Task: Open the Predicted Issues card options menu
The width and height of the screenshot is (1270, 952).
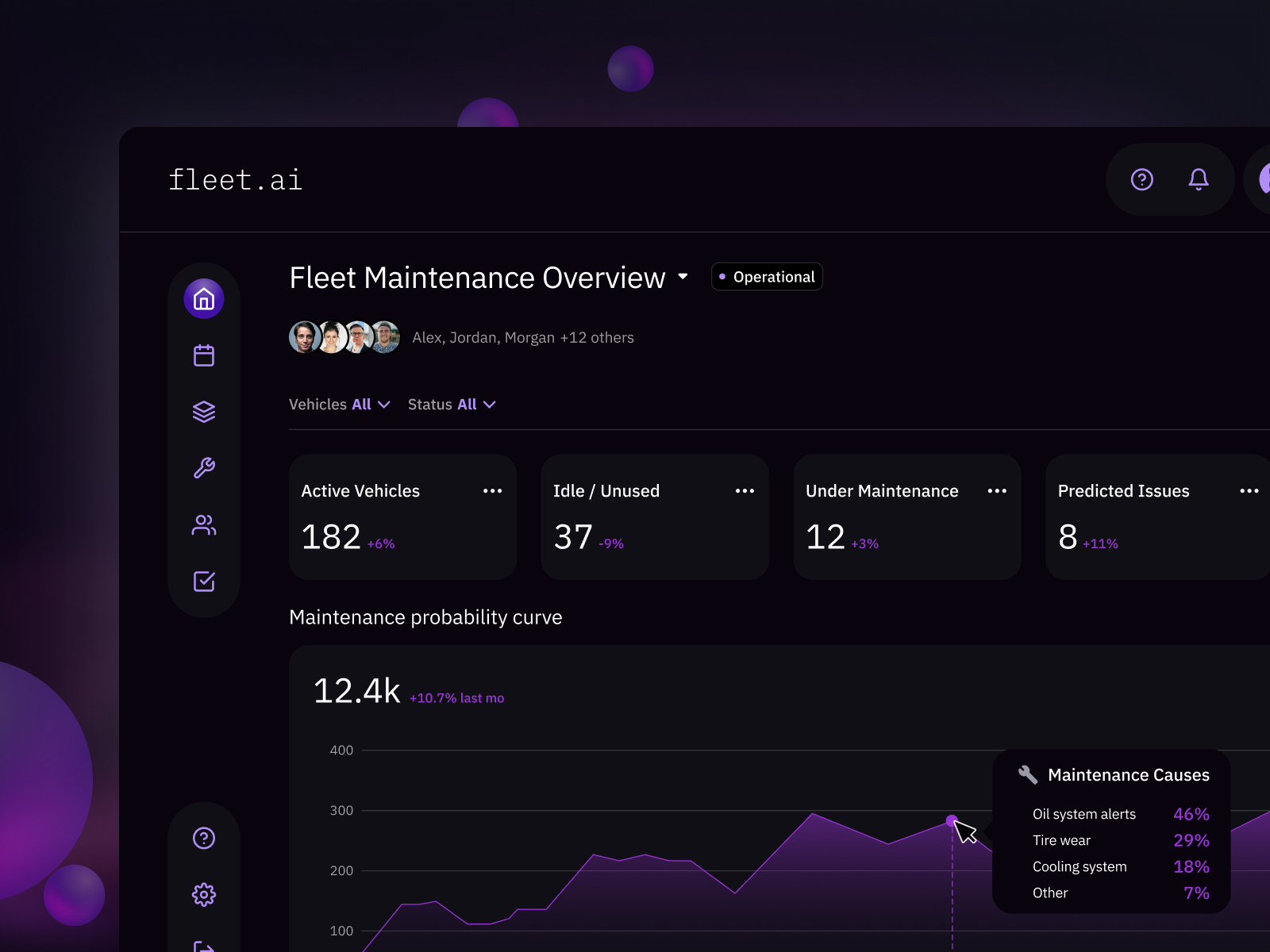Action: [x=1249, y=490]
